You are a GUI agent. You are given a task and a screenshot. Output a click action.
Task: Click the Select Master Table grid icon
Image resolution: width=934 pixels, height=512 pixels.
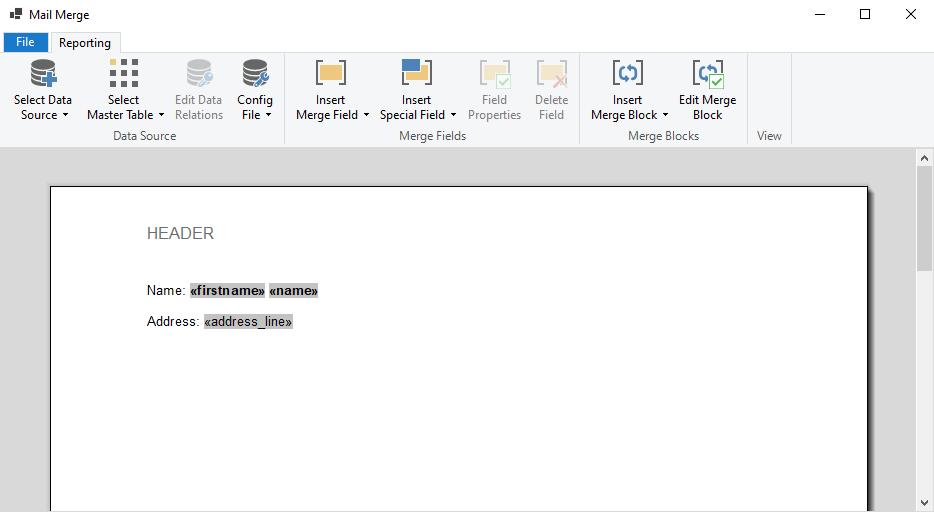coord(124,73)
